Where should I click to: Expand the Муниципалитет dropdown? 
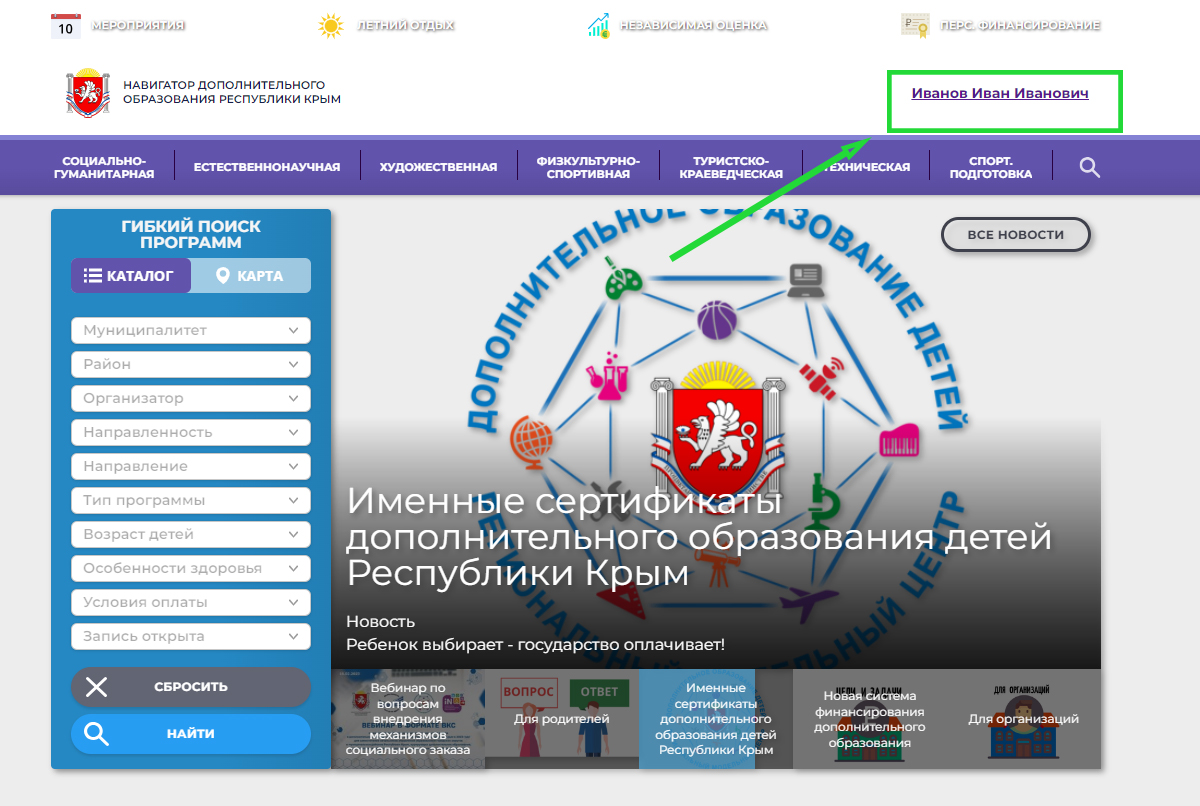(x=191, y=330)
